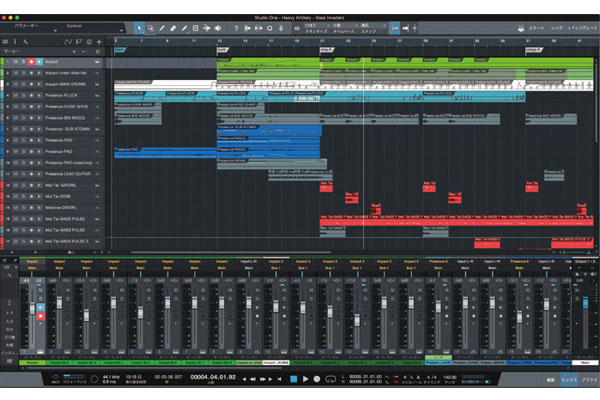Open the Quantize value dropdown
This screenshot has width=600, height=400.
[x=316, y=26]
